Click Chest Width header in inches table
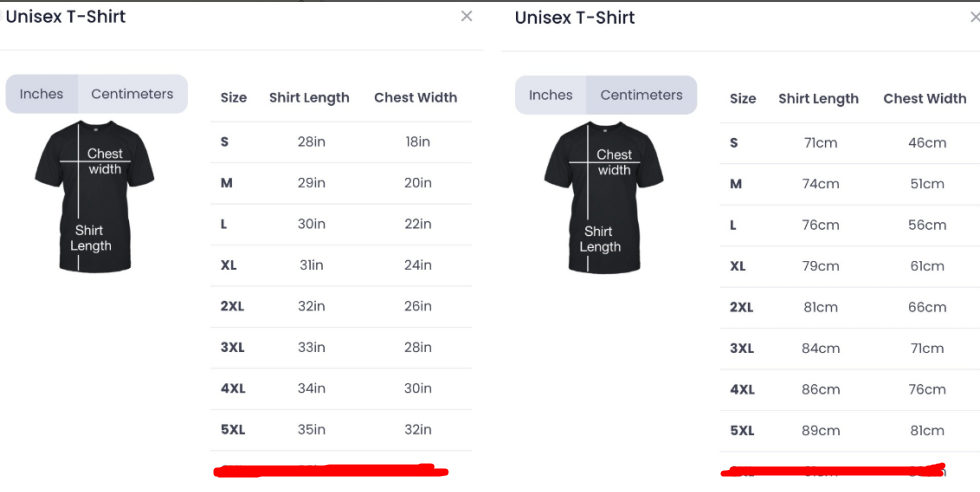This screenshot has height=492, width=980. (415, 98)
